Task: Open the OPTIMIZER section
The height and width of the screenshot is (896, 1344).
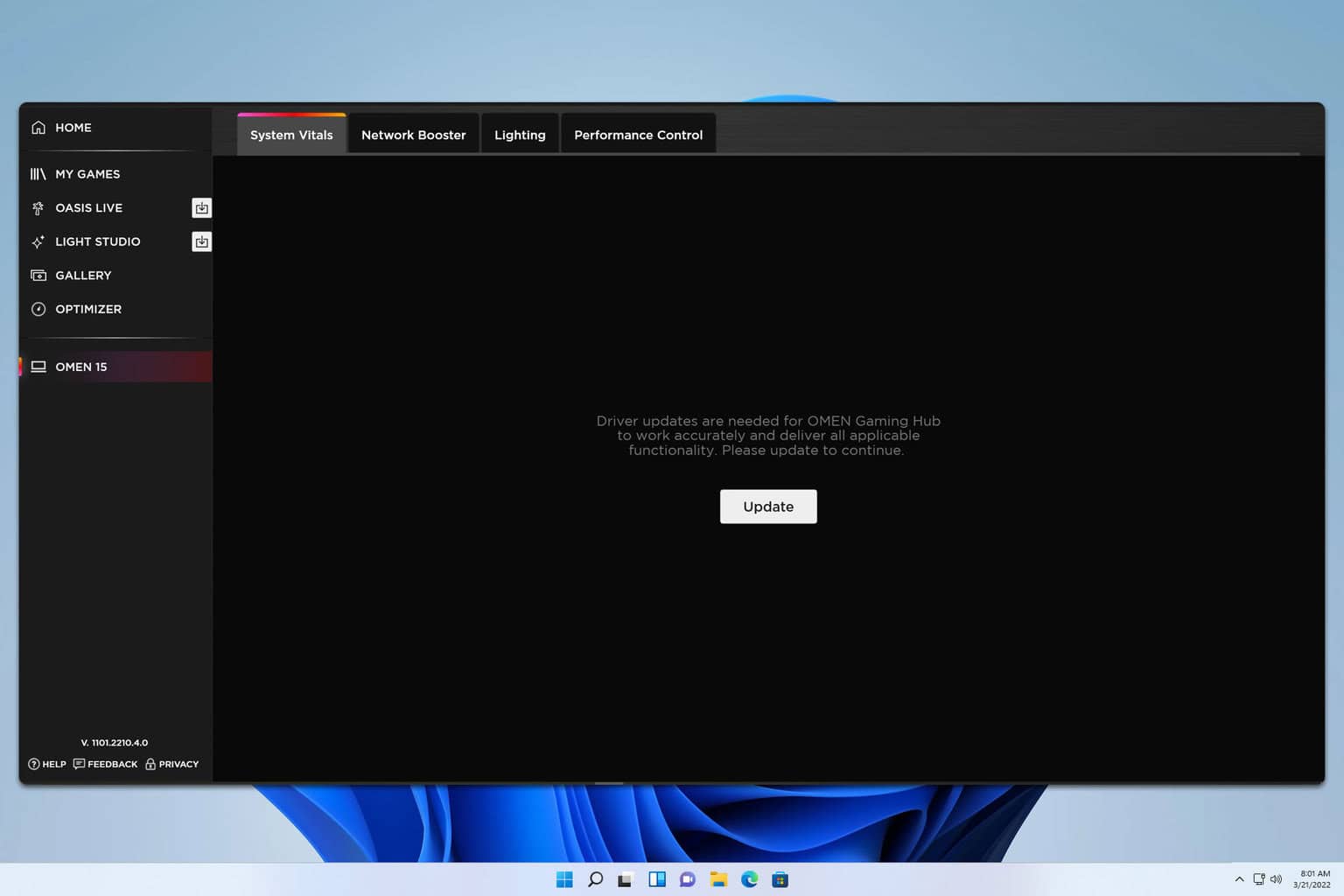Action: coord(88,309)
